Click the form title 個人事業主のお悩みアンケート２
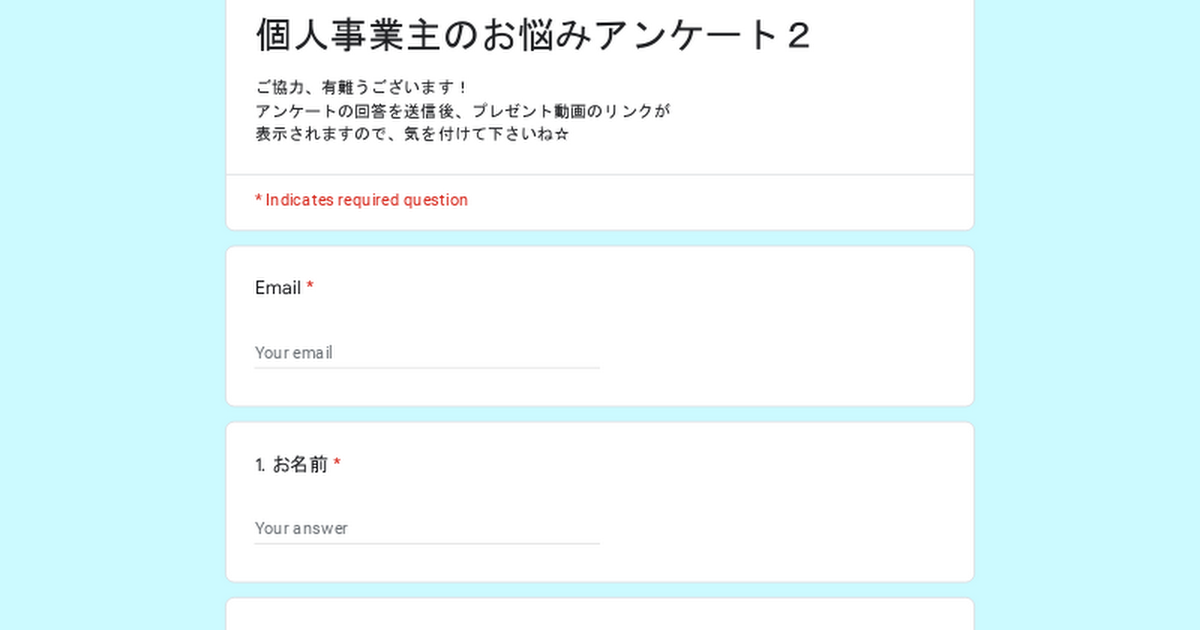 [x=532, y=36]
